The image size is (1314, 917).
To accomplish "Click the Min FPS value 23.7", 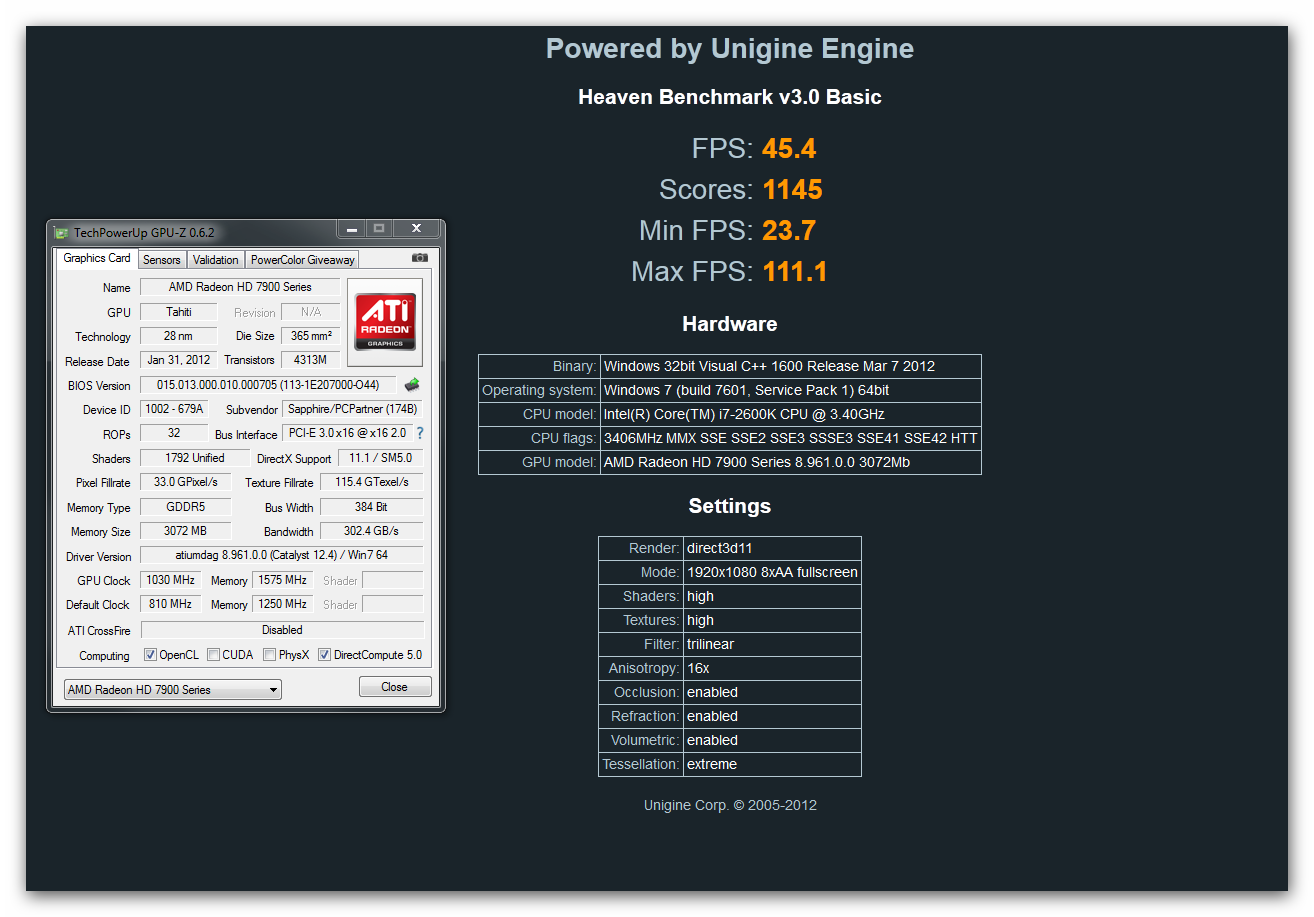I will pyautogui.click(x=789, y=231).
